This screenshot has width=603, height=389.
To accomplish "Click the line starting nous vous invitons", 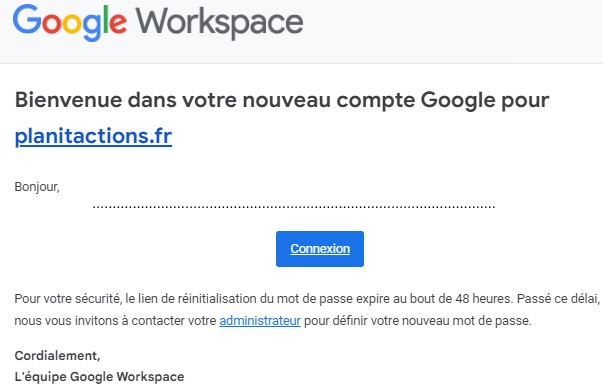I will (273, 320).
